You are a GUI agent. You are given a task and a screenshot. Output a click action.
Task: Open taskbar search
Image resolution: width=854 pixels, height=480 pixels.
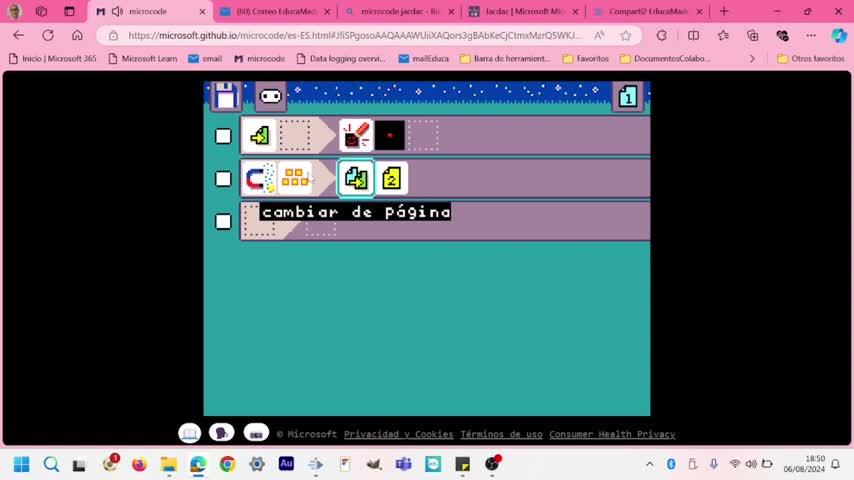click(51, 464)
